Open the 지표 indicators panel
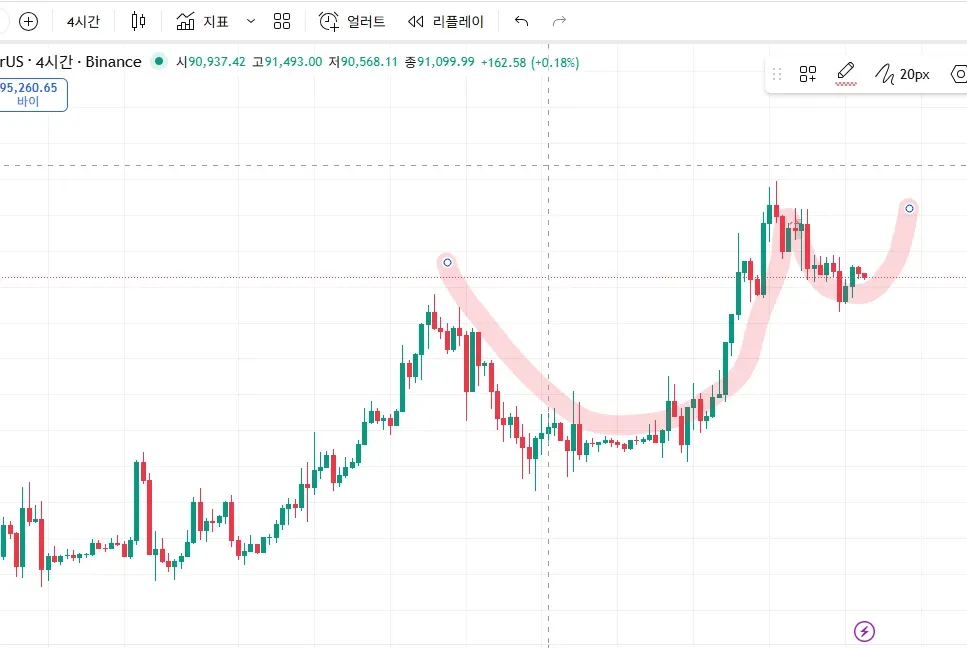967x648 pixels. coord(202,21)
